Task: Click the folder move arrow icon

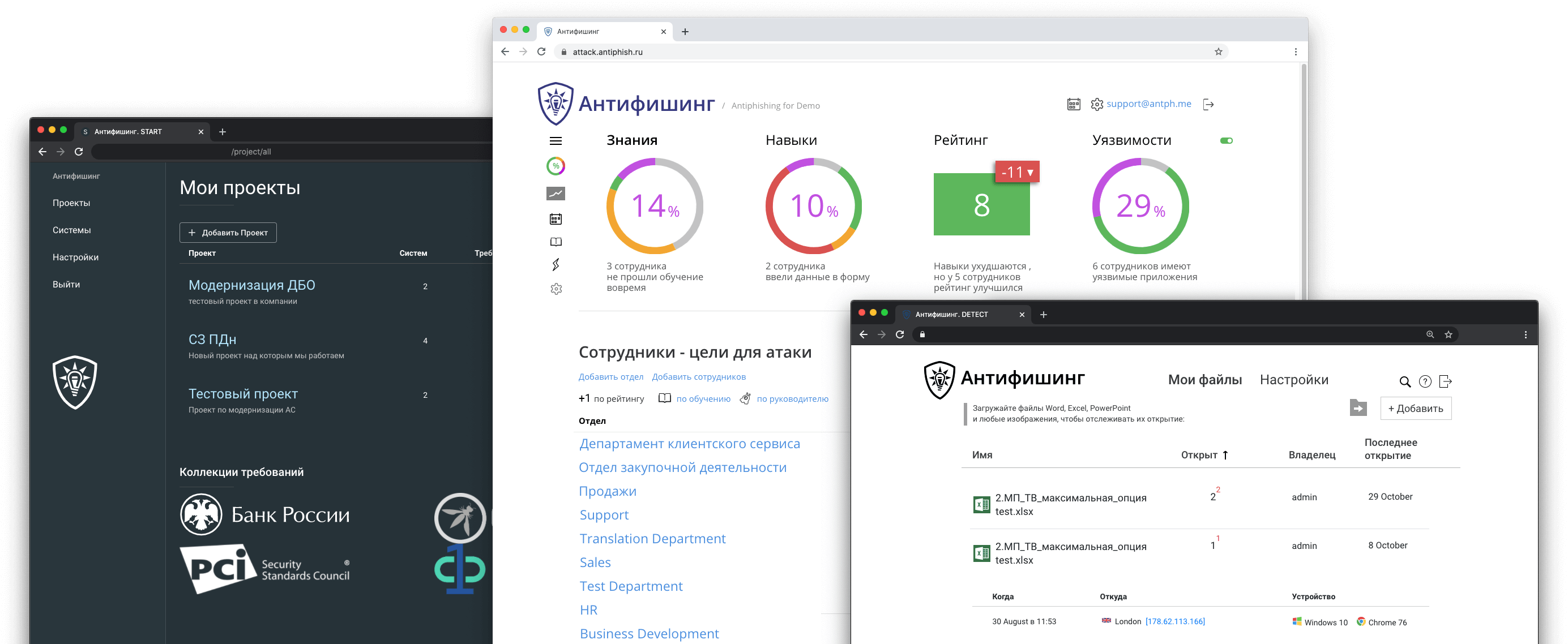Action: point(1357,408)
